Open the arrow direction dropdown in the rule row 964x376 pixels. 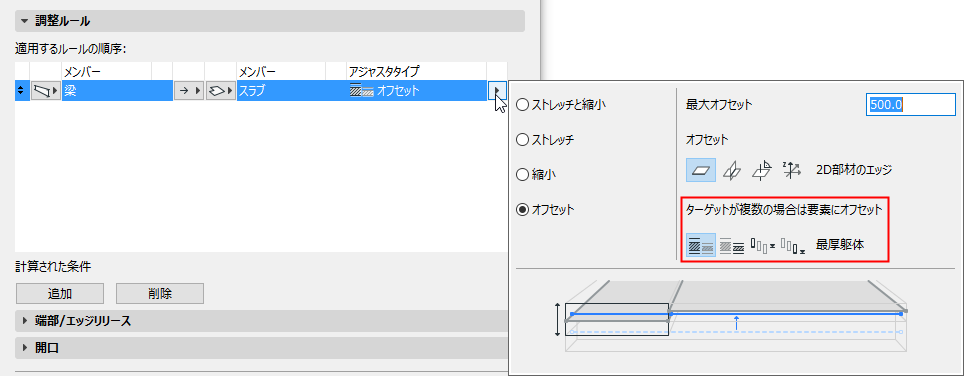189,91
